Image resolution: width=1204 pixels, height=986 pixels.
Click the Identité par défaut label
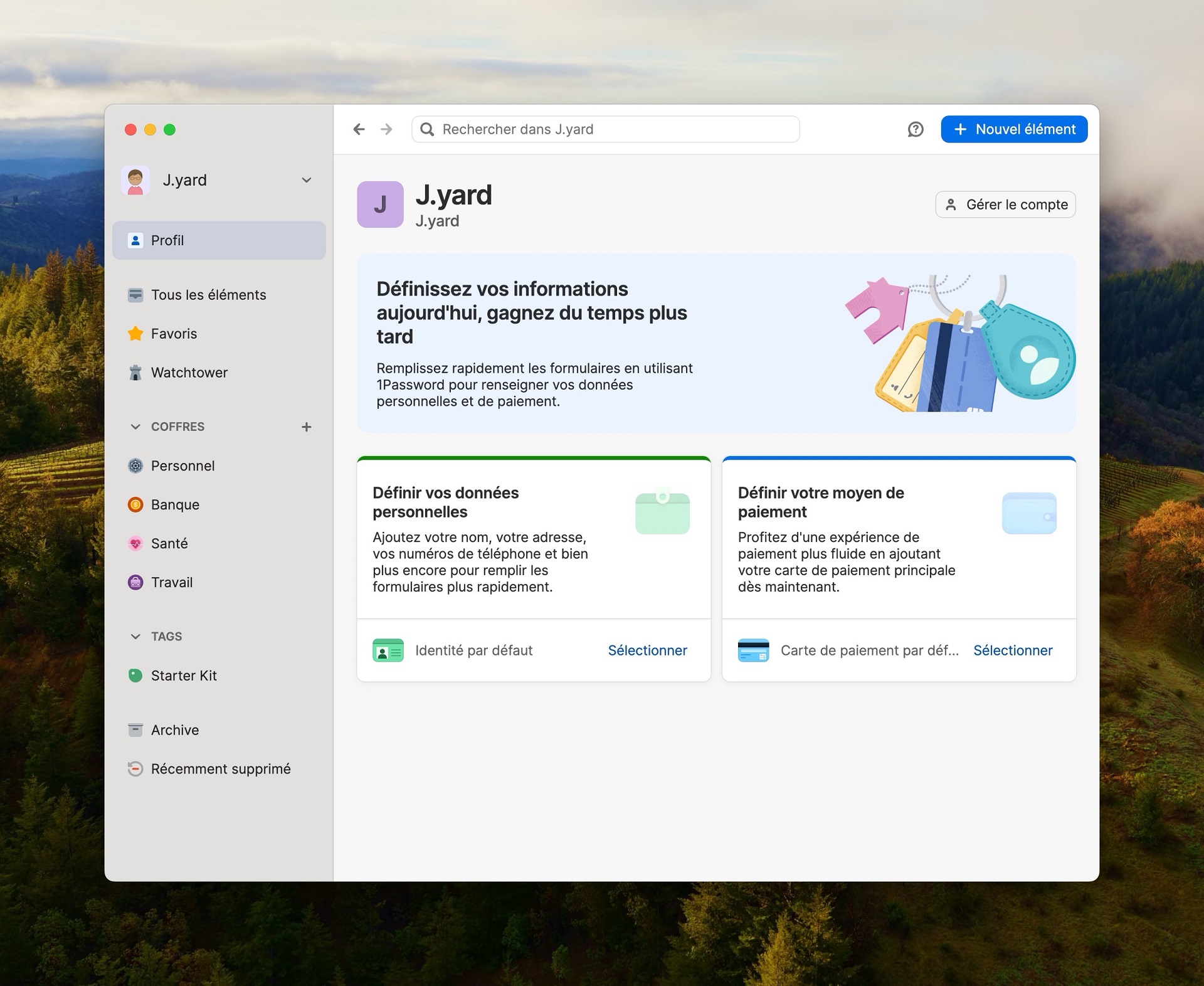[474, 650]
